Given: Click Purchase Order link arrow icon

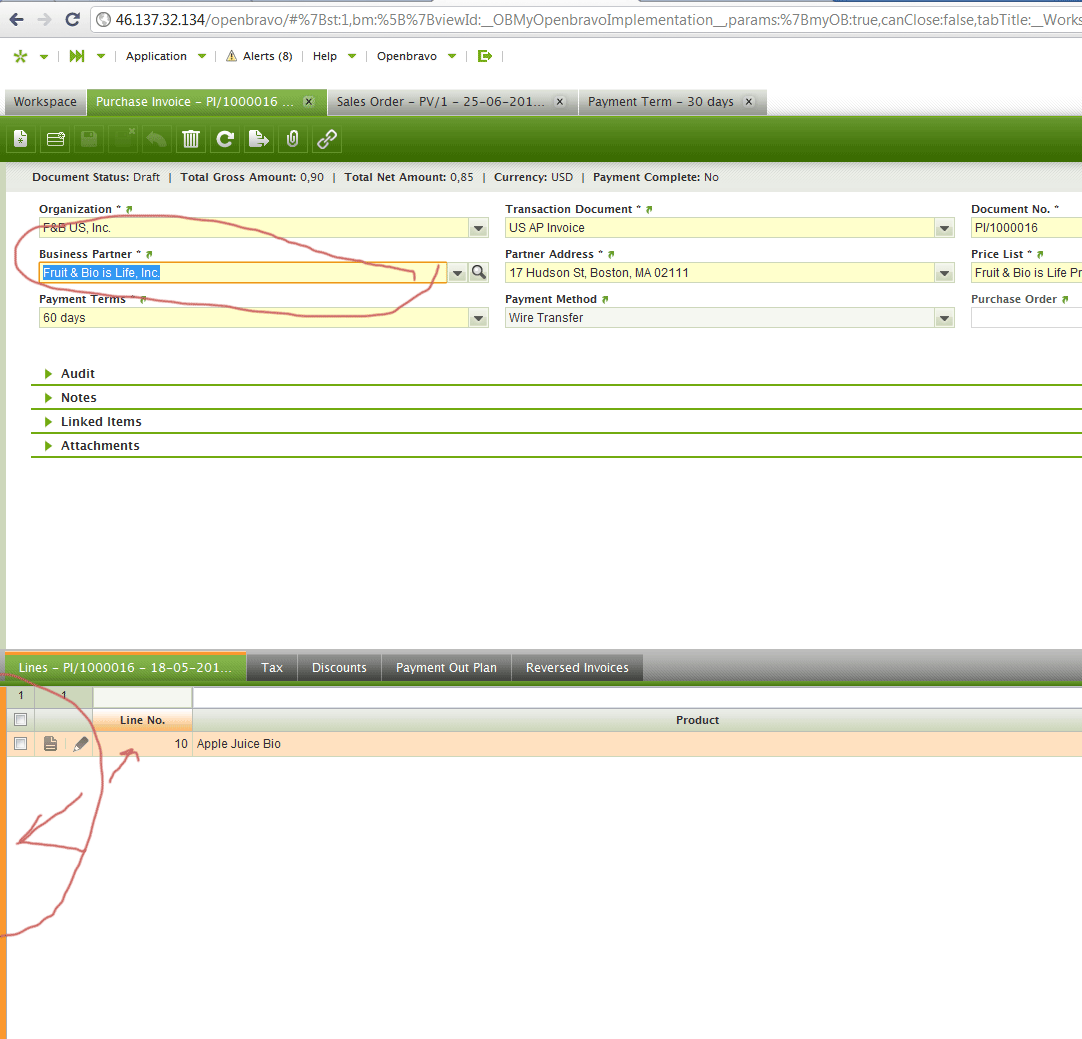Looking at the screenshot, I should pos(1065,299).
